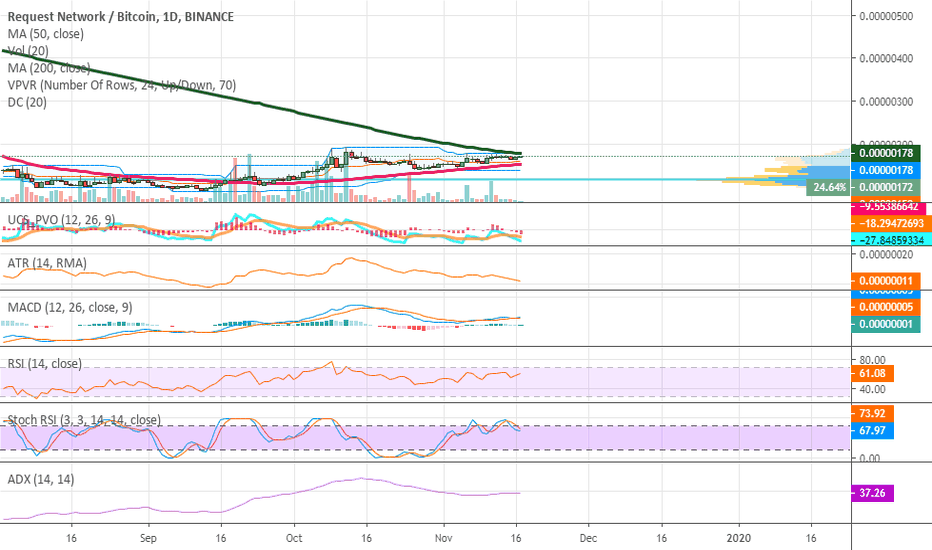The height and width of the screenshot is (550, 932).
Task: Click the 80.00 RSI axis value
Action: point(872,360)
